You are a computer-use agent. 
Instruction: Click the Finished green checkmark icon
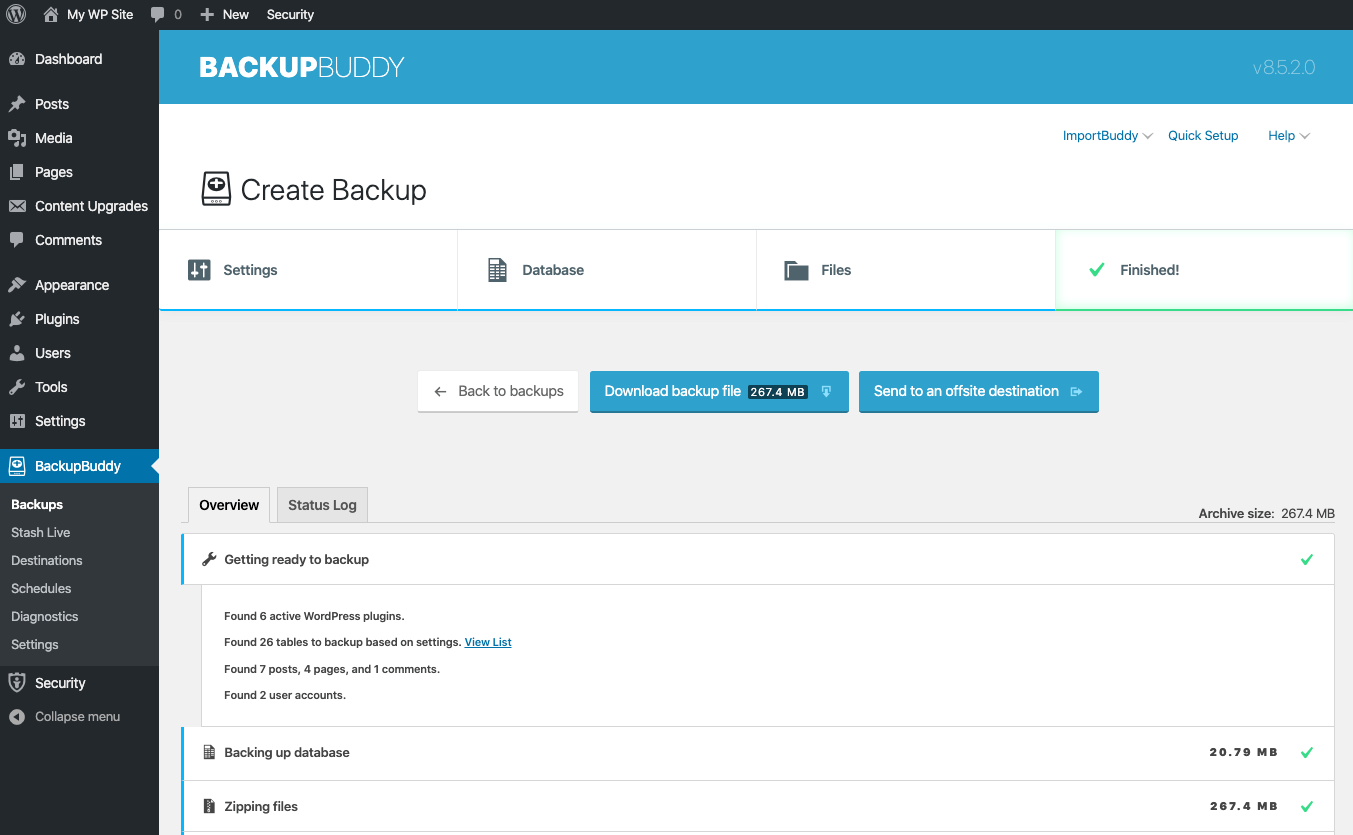[x=1096, y=270]
